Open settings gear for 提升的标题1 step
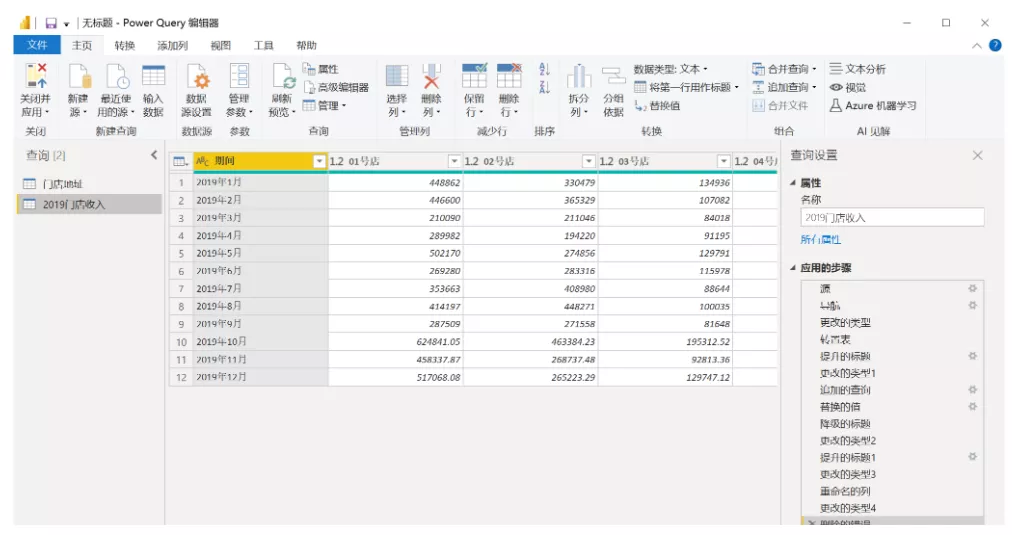The height and width of the screenshot is (535, 1012). pos(972,456)
